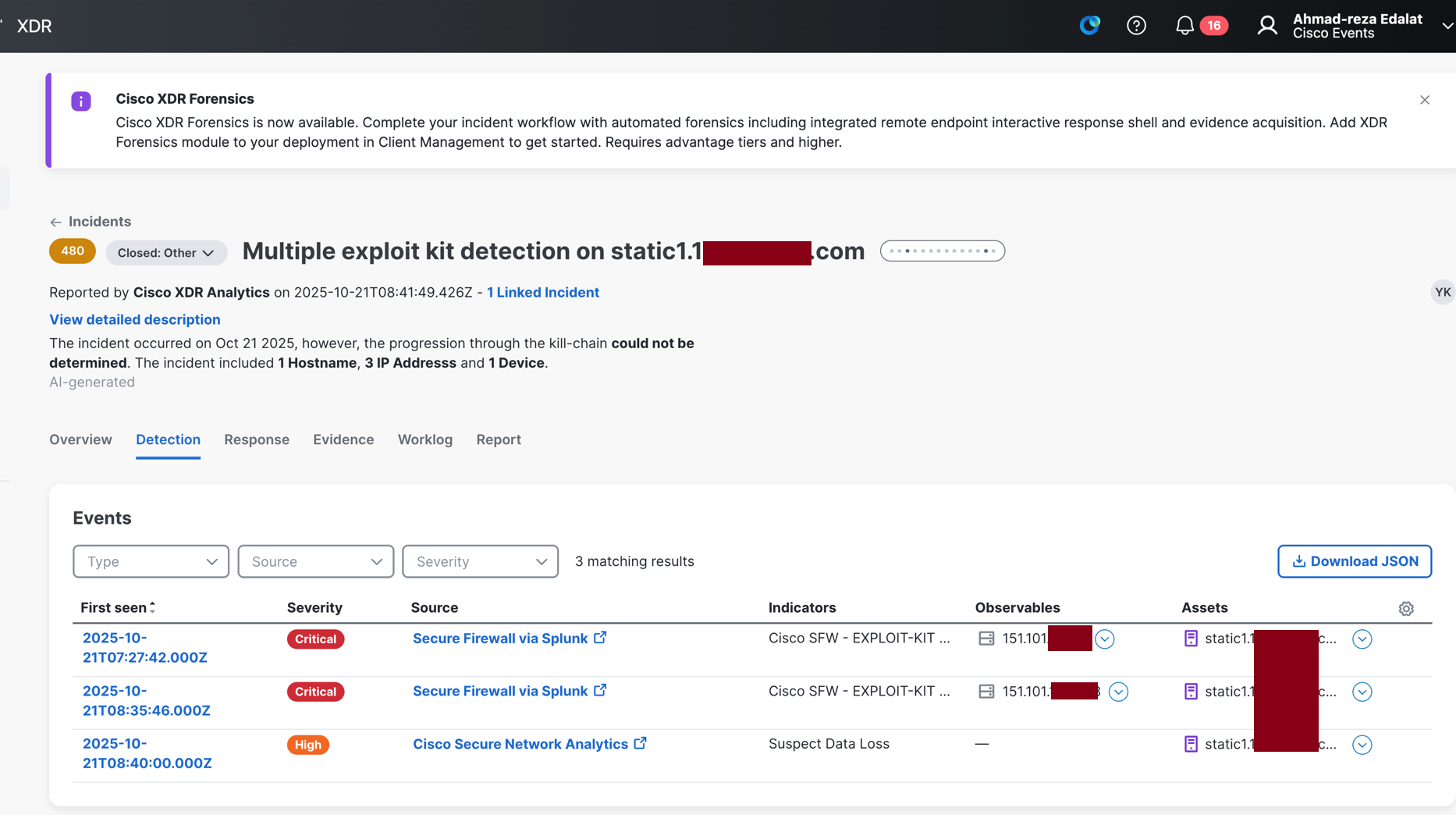
Task: Open Secure Firewall via Splunk external link icon
Action: pyautogui.click(x=600, y=637)
